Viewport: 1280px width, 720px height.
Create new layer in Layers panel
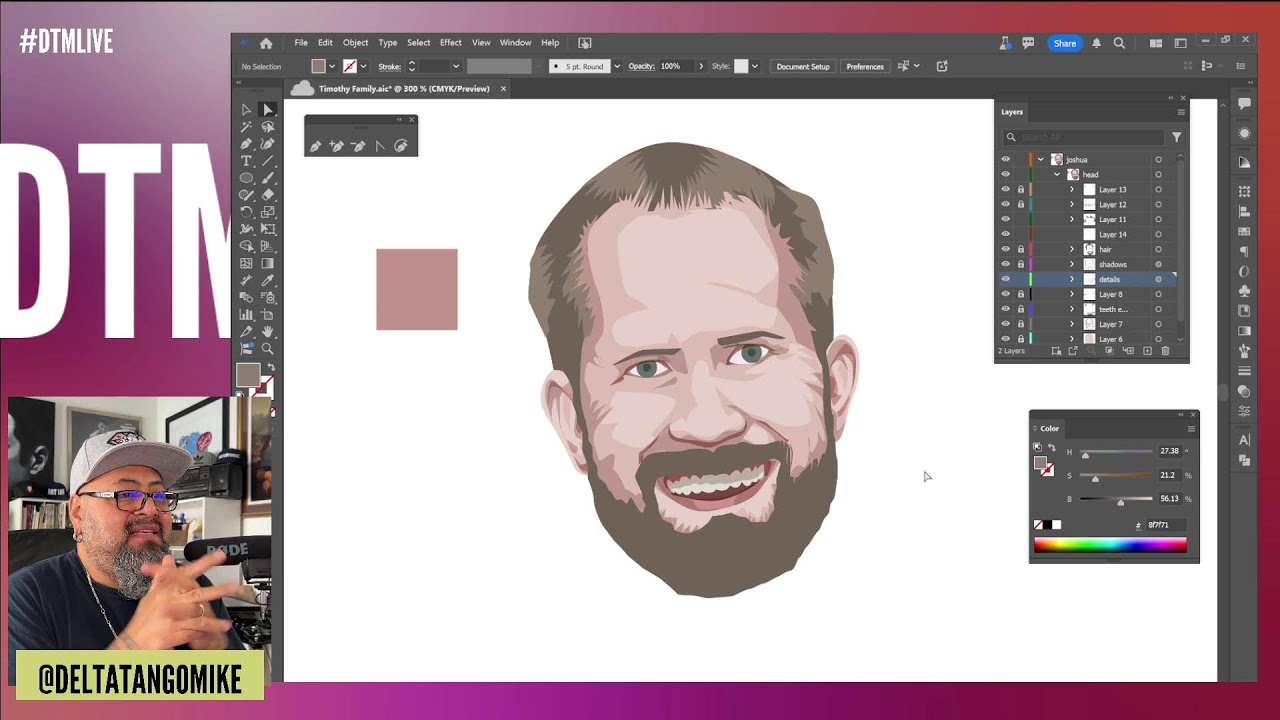pyautogui.click(x=1147, y=351)
